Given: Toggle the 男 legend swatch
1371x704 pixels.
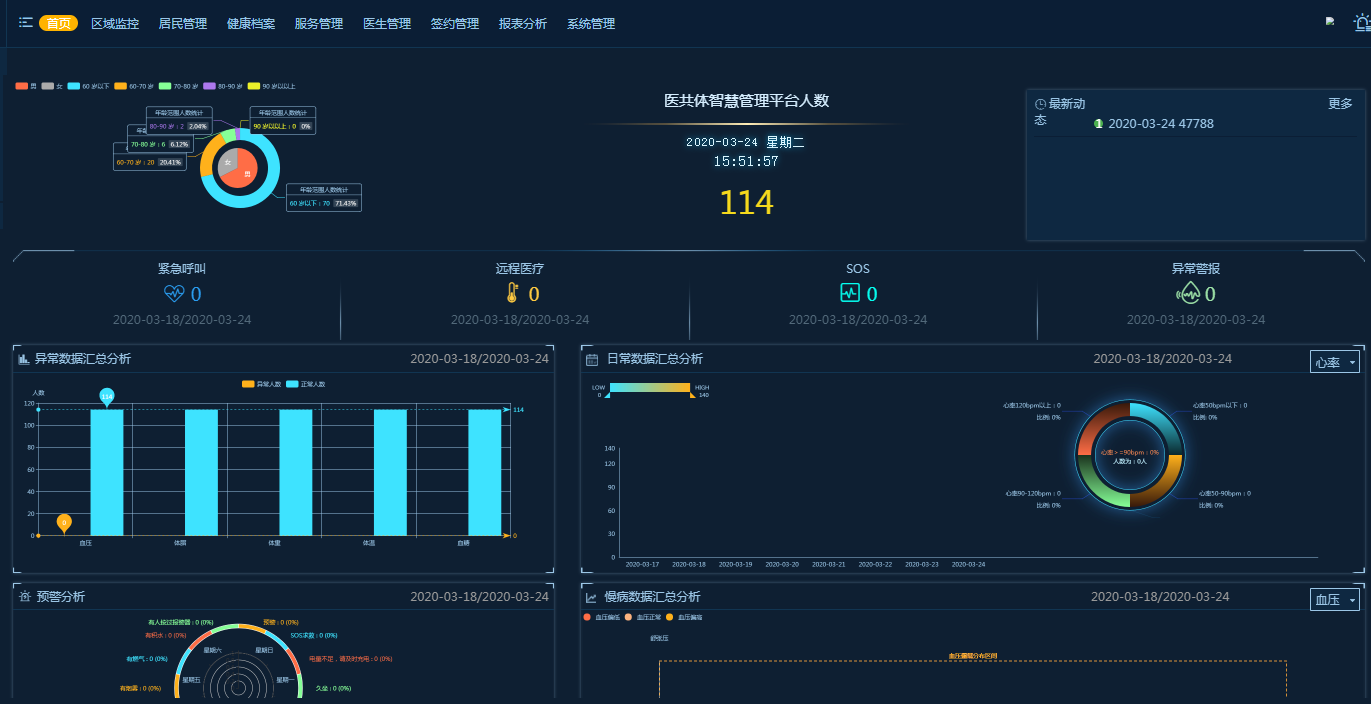Looking at the screenshot, I should point(21,86).
